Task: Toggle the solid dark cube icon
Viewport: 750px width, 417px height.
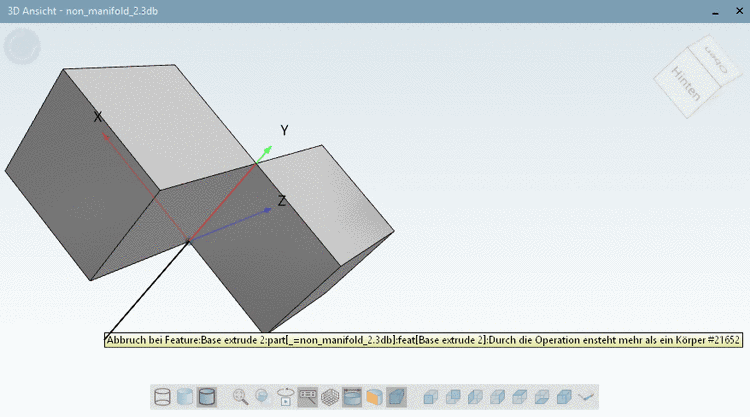Action: tap(397, 397)
